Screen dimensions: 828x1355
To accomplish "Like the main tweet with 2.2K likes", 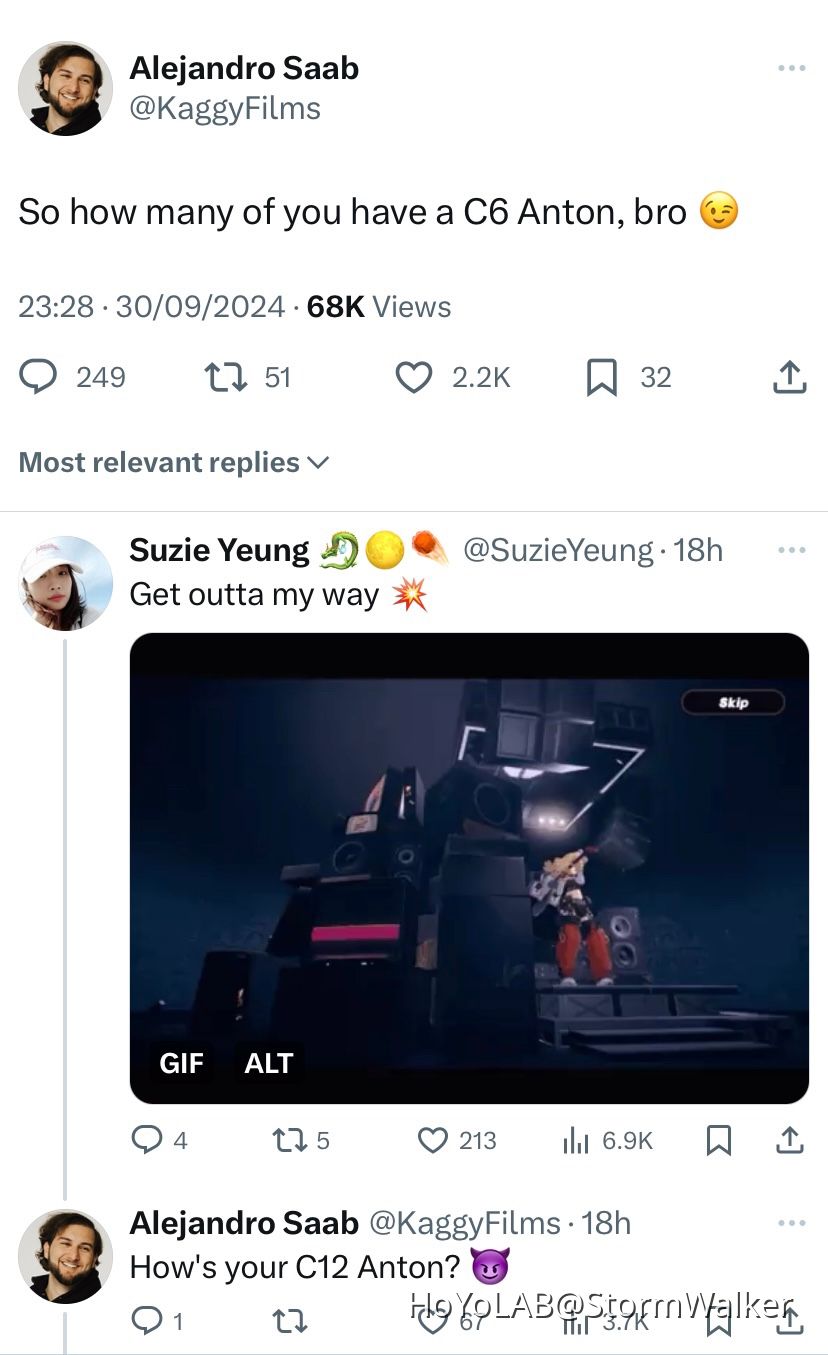I will (413, 377).
